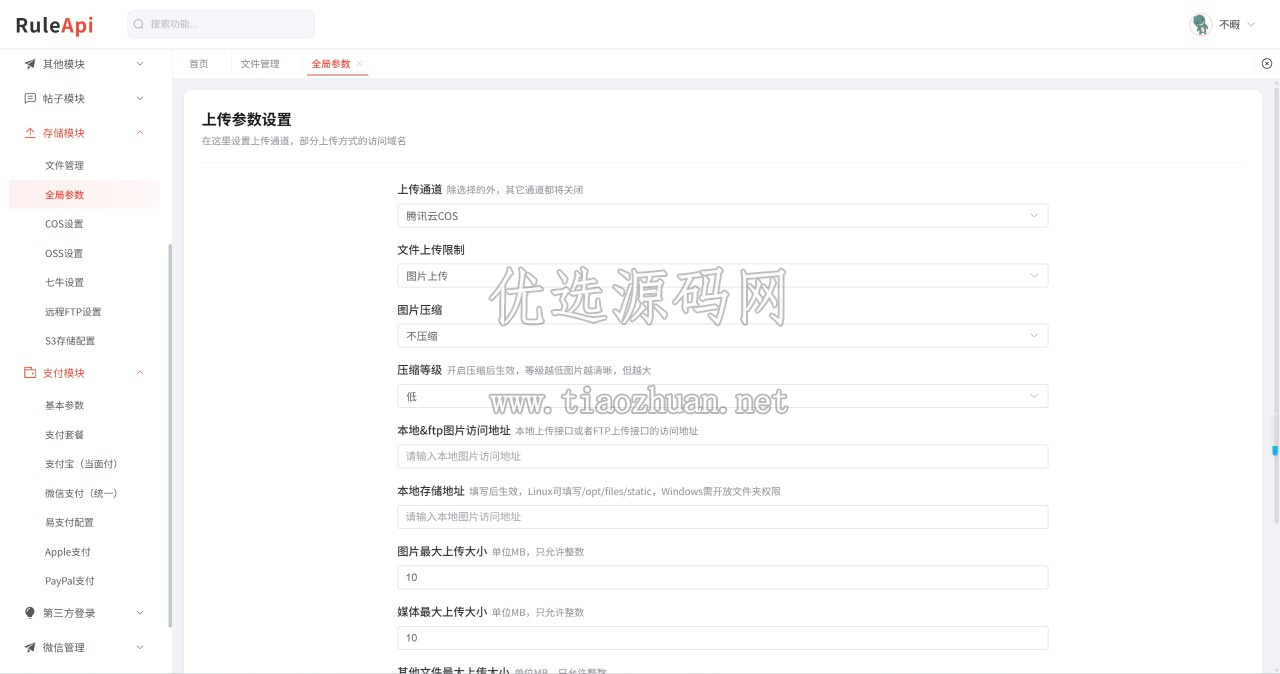Click the upload icon beside 存储模块
Image resolution: width=1280 pixels, height=674 pixels.
(30, 133)
